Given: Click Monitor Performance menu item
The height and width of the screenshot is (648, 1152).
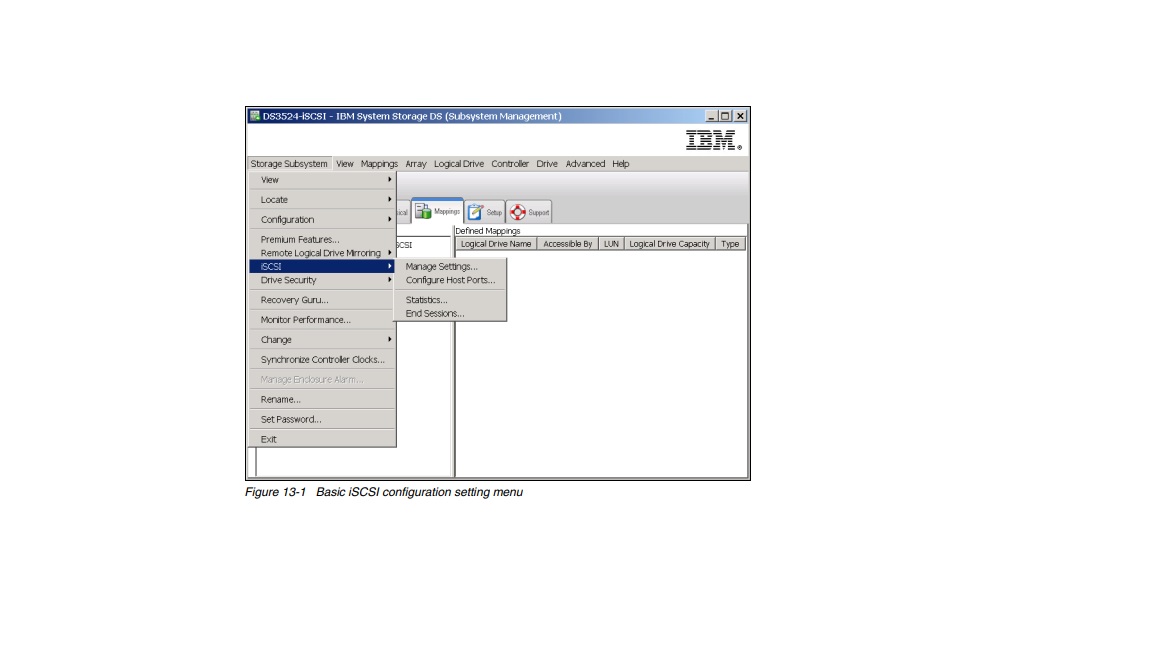Looking at the screenshot, I should [x=305, y=320].
